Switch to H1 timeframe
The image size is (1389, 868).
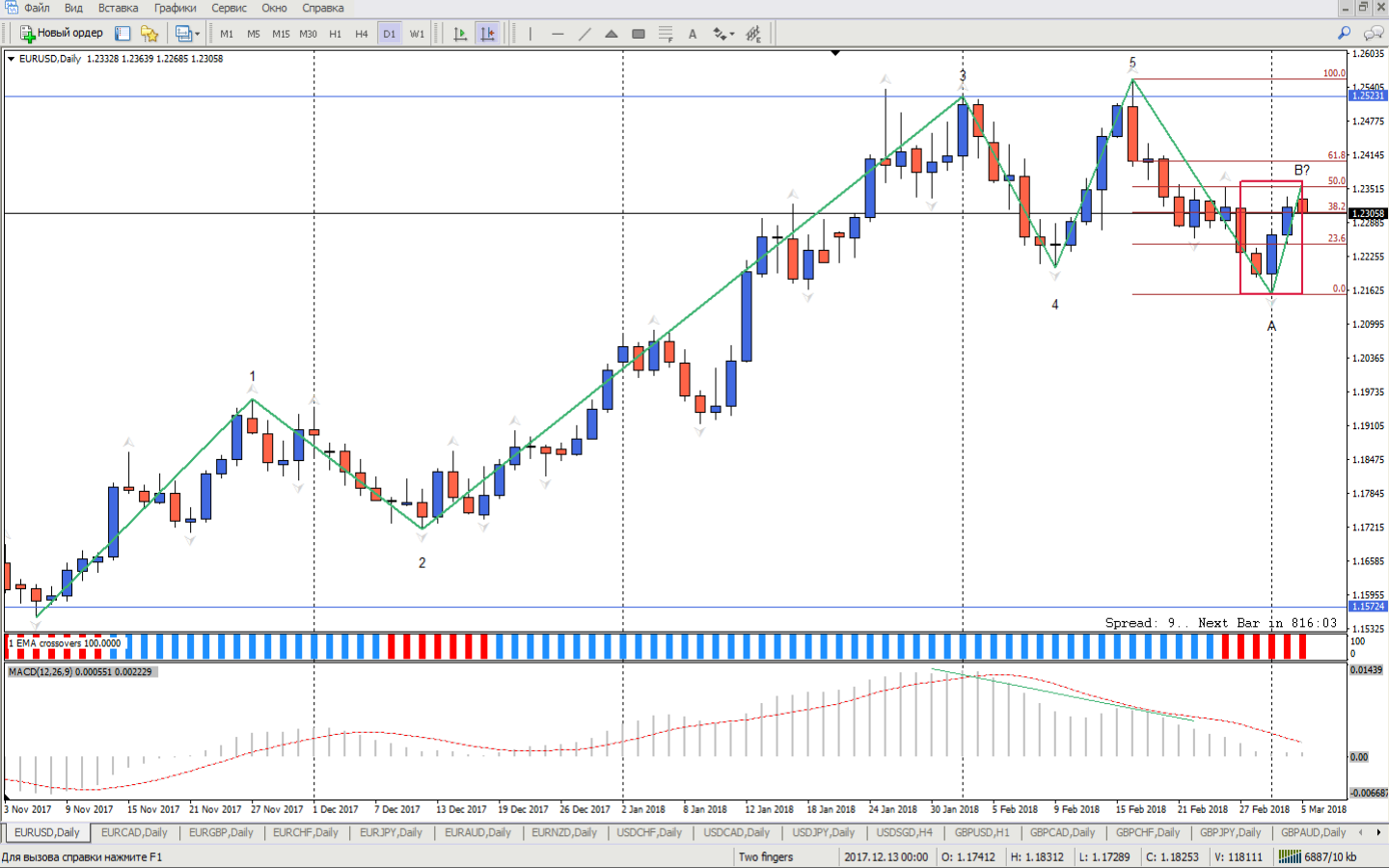point(335,33)
